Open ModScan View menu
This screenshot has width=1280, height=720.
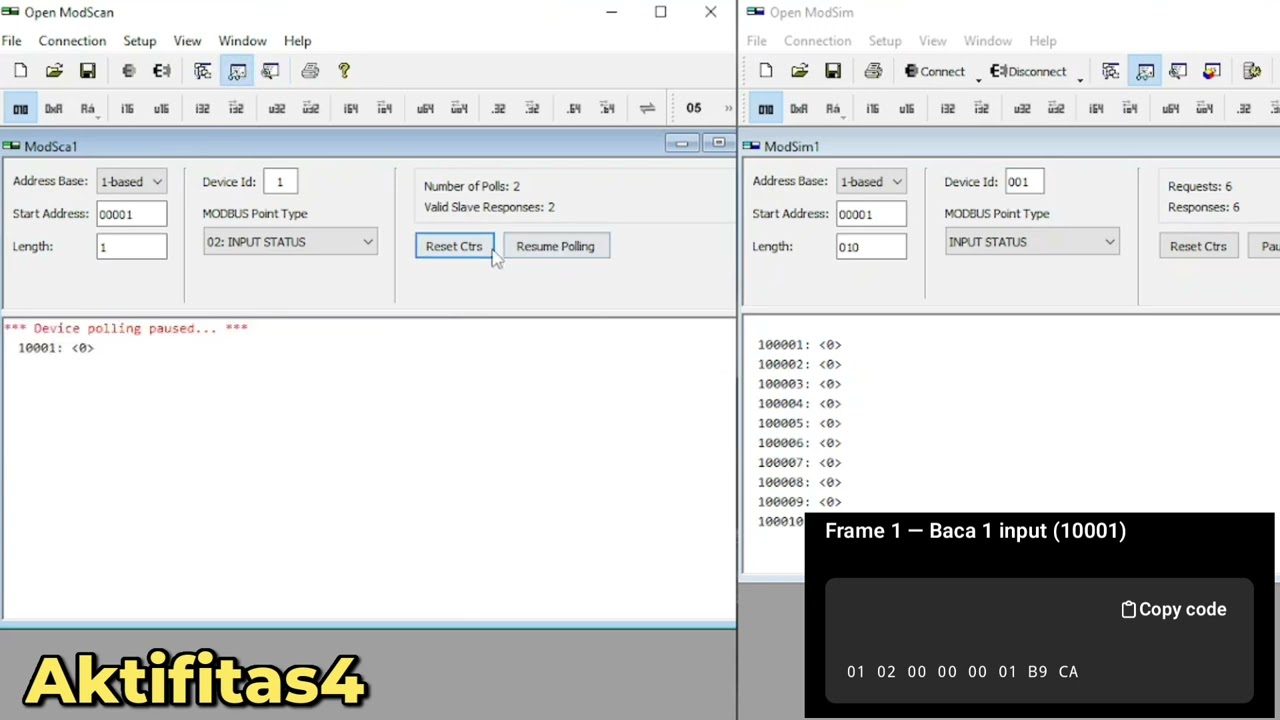tap(187, 41)
